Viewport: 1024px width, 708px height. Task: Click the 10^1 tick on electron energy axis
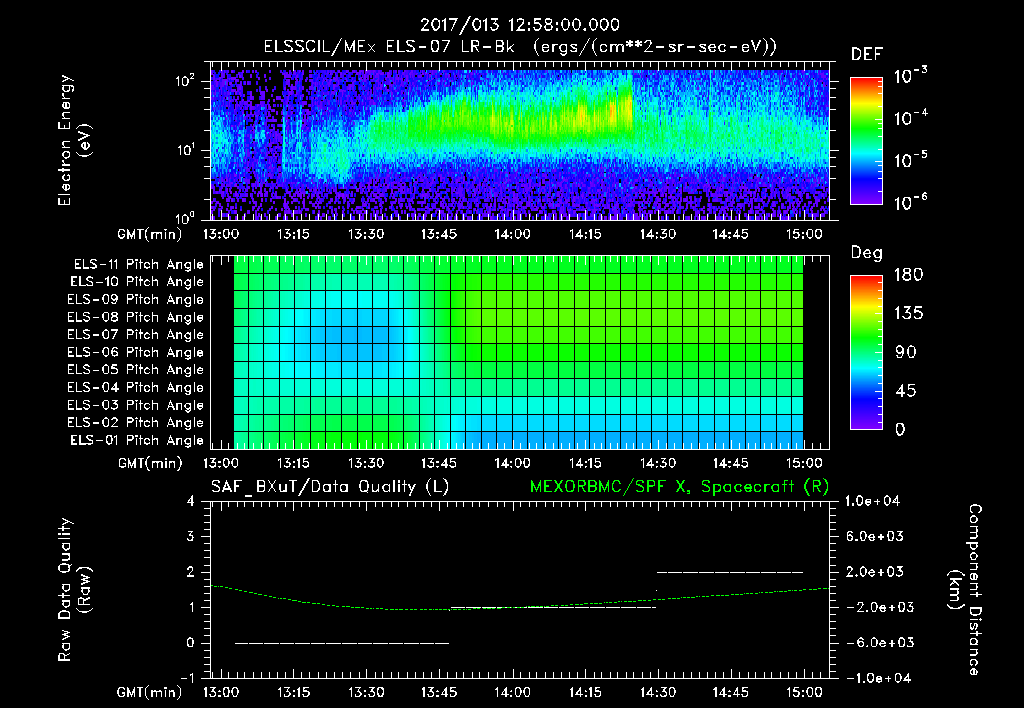click(185, 150)
